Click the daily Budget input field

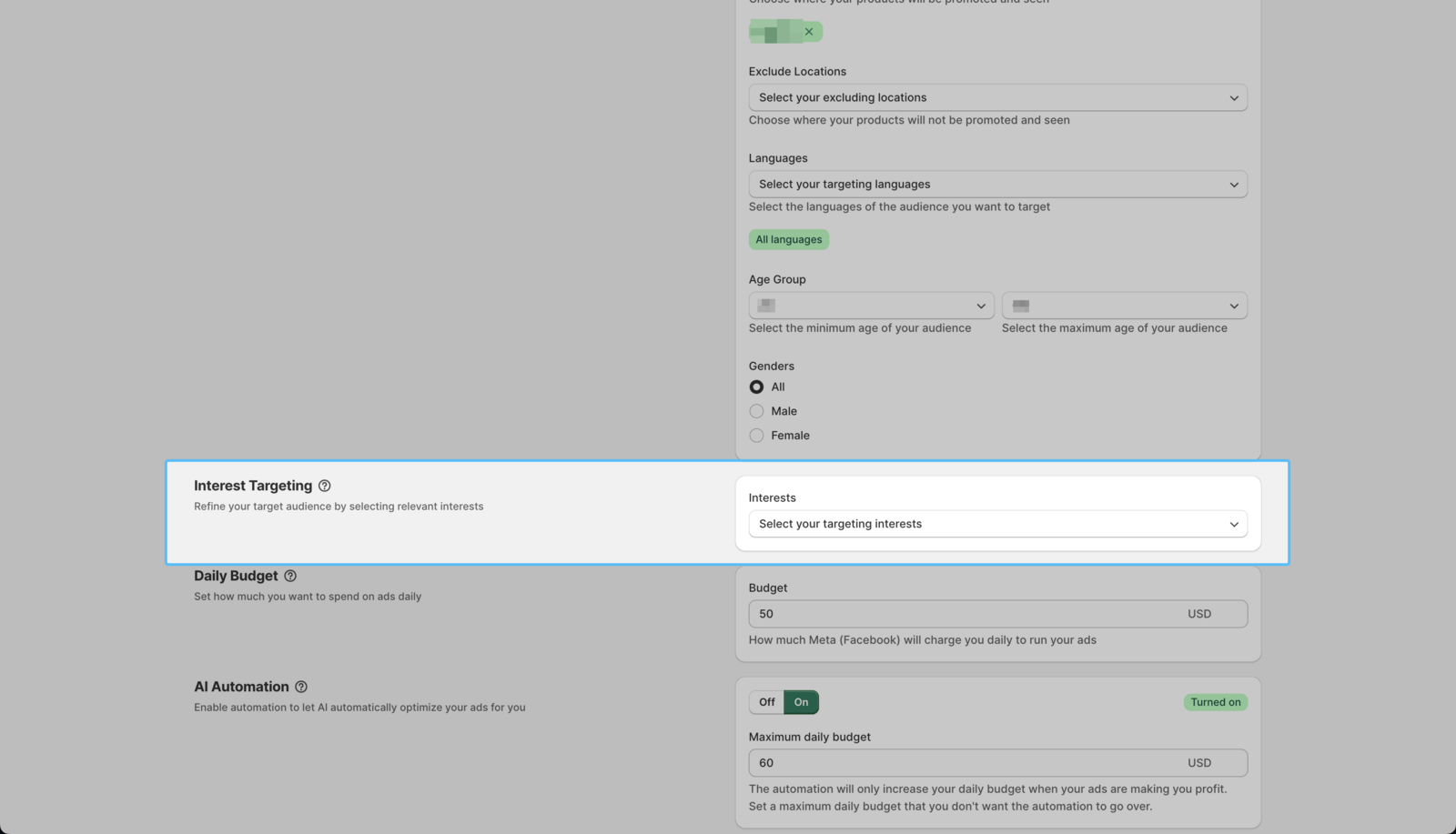point(965,614)
